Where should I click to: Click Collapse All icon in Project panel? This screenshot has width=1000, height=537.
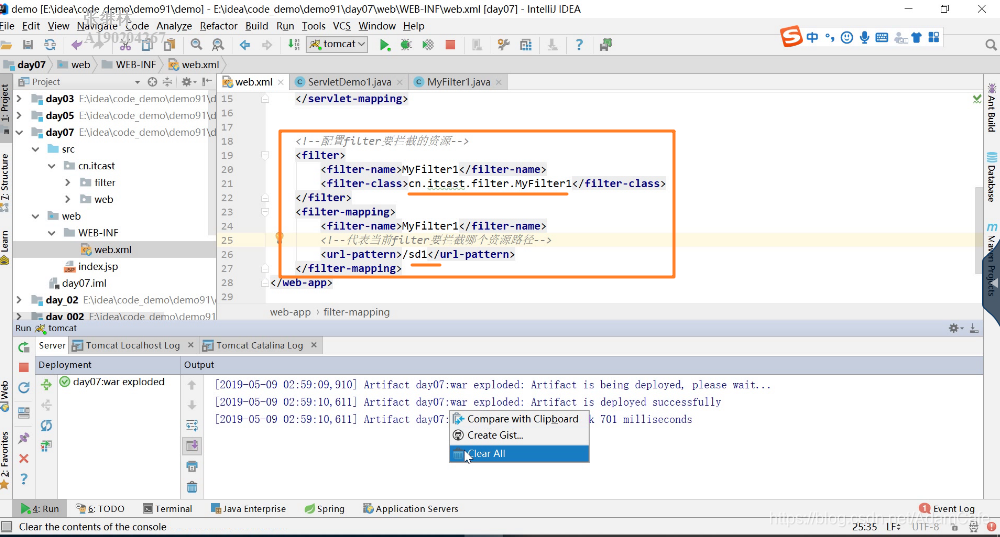[x=168, y=82]
